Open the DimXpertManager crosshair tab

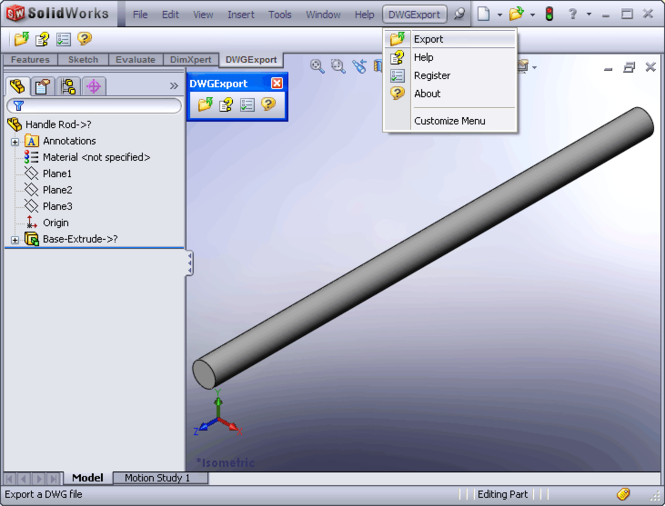pos(93,87)
